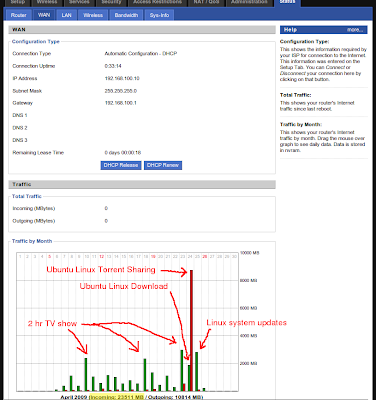Click the 'Remaining Lease Time' label

(x=38, y=153)
